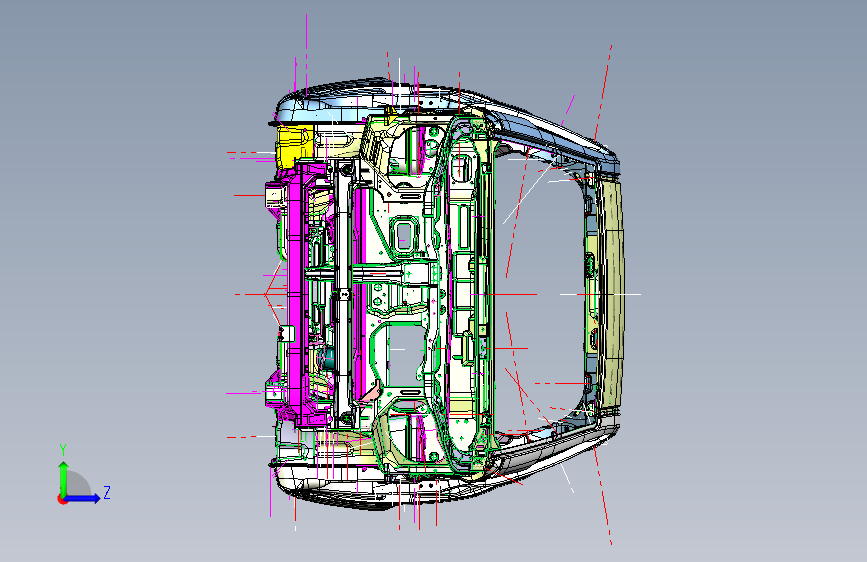Screen dimensions: 867x562
Task: Select the yellow bracket part on the model
Action: click(294, 145)
